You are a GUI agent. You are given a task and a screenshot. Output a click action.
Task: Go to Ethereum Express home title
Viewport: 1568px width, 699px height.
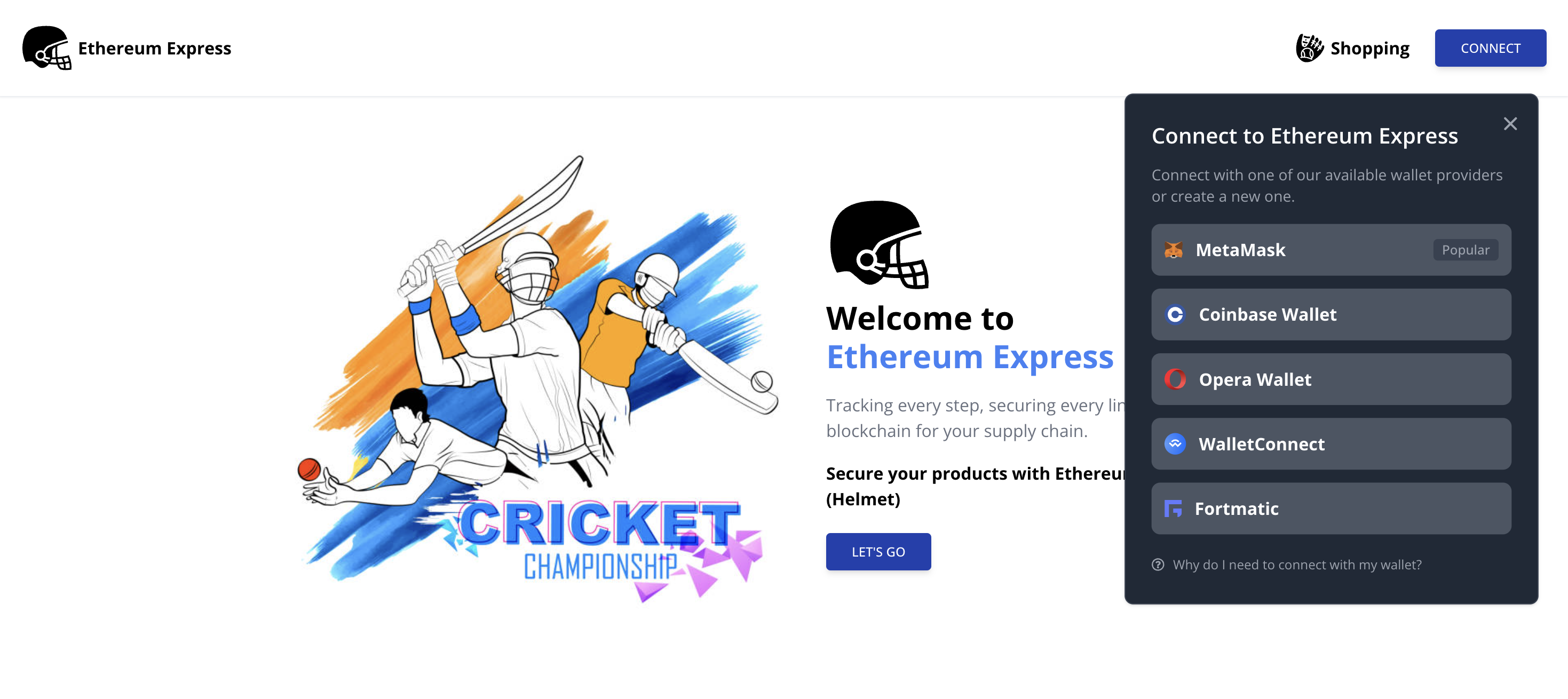click(x=155, y=48)
